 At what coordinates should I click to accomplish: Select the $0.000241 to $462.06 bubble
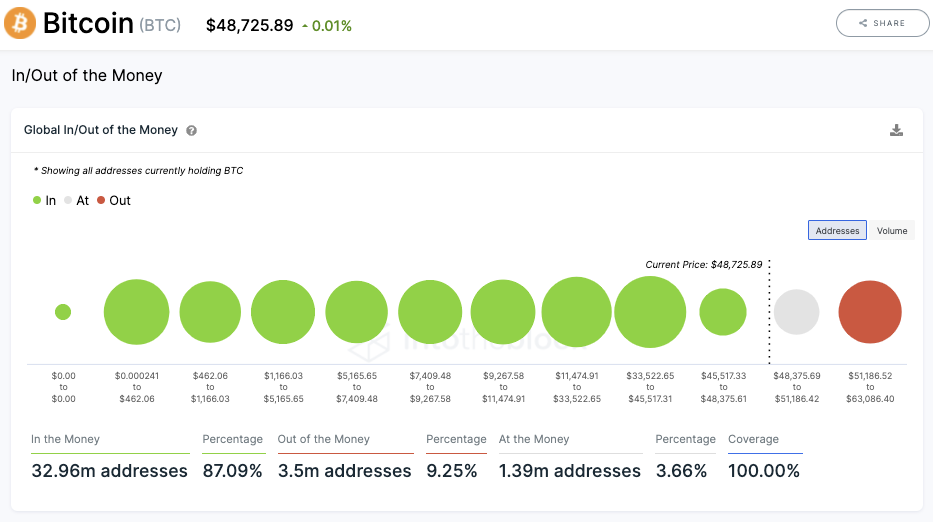tap(136, 312)
